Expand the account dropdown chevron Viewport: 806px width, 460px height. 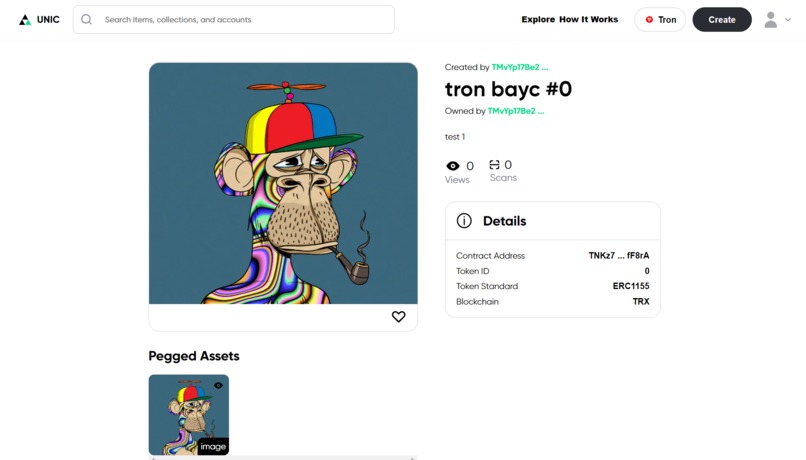point(788,20)
